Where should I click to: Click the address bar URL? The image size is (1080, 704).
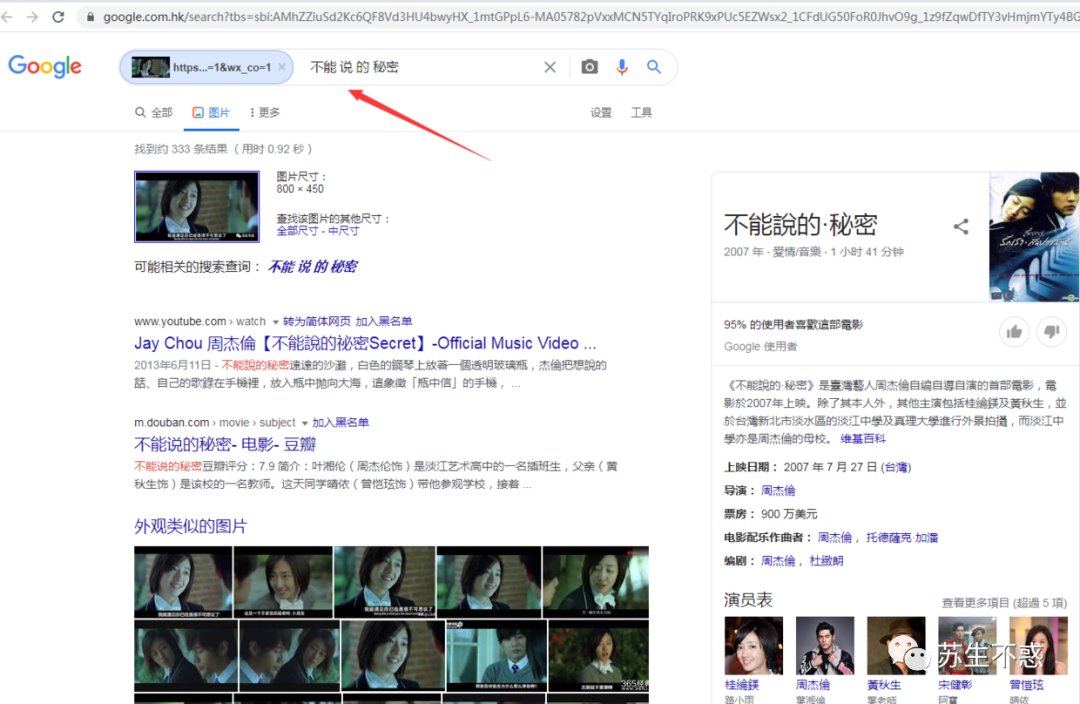coord(591,17)
